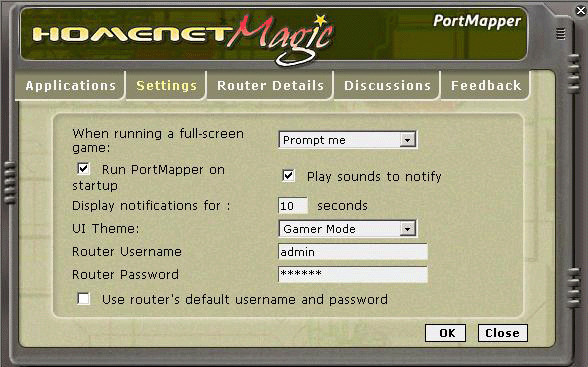Close the PortMapper window with the X icon
This screenshot has height=367, width=588.
click(x=581, y=10)
